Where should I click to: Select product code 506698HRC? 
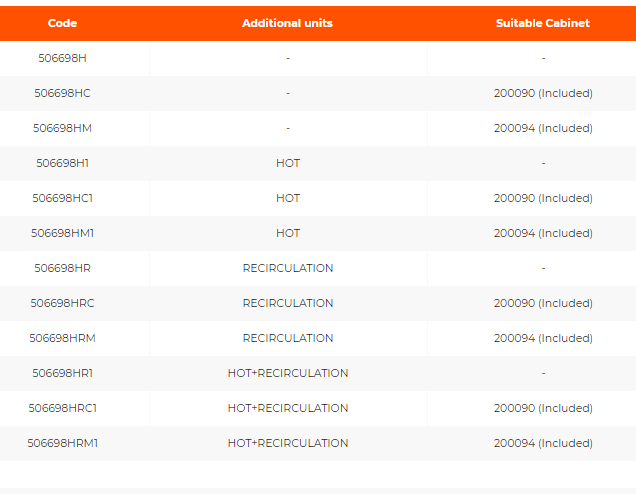click(62, 303)
